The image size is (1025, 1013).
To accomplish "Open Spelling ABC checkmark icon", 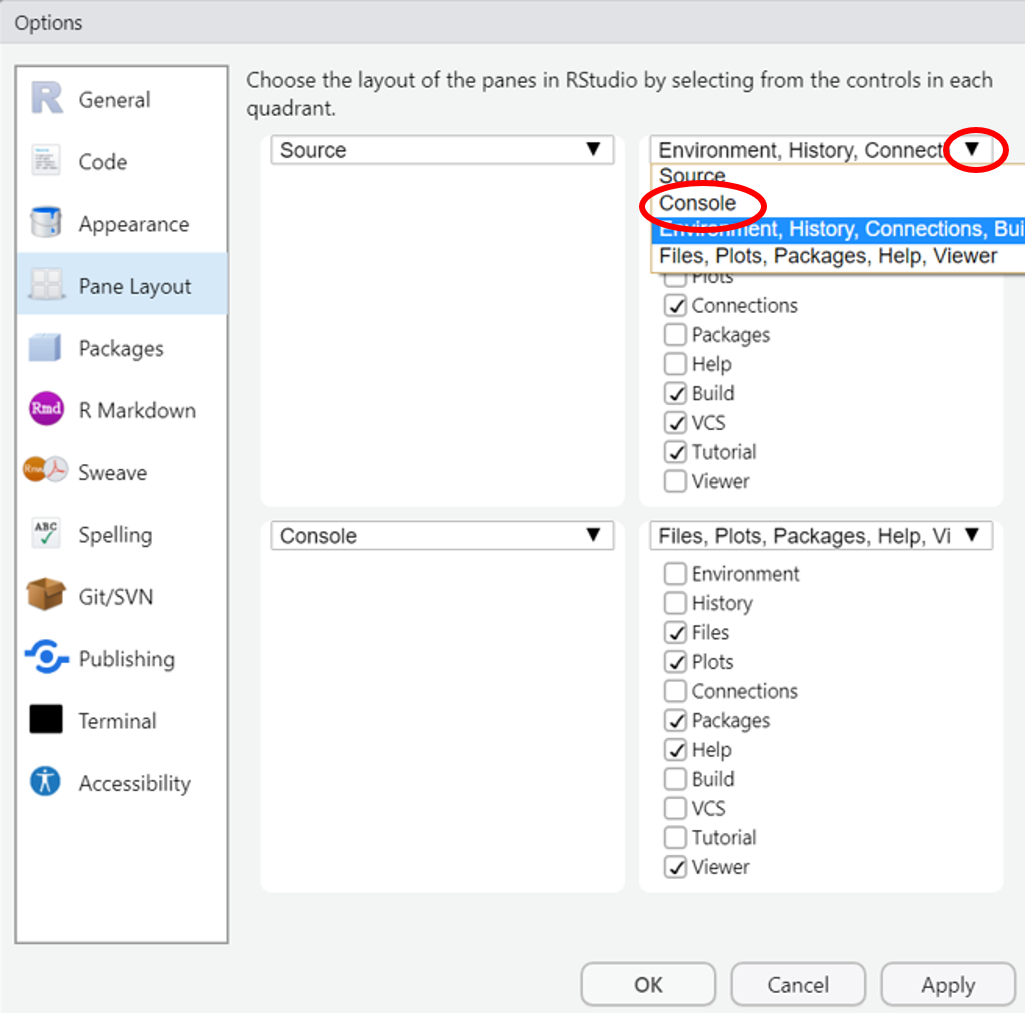I will pyautogui.click(x=47, y=534).
